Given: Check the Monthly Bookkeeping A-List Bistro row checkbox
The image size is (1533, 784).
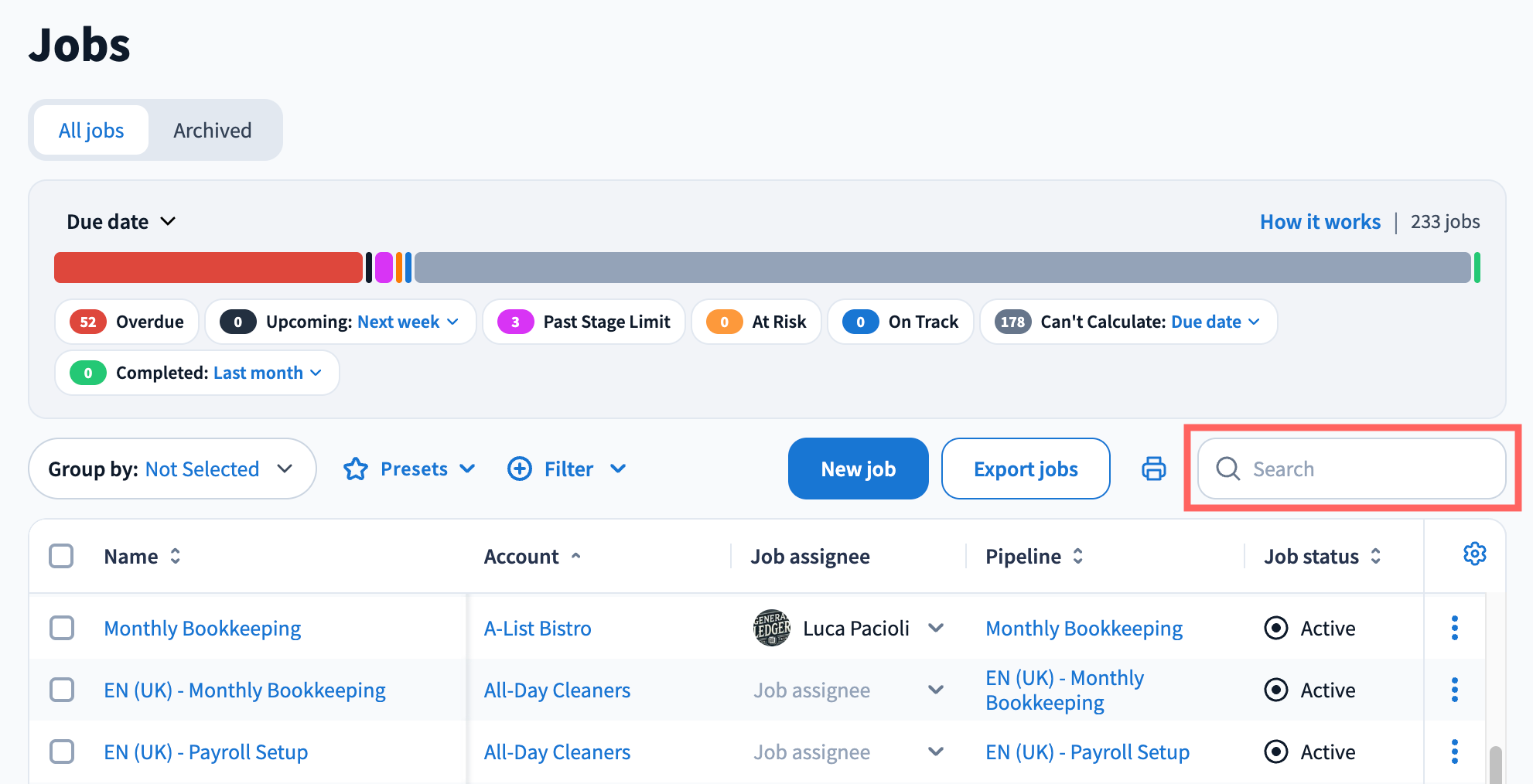Looking at the screenshot, I should (x=61, y=628).
